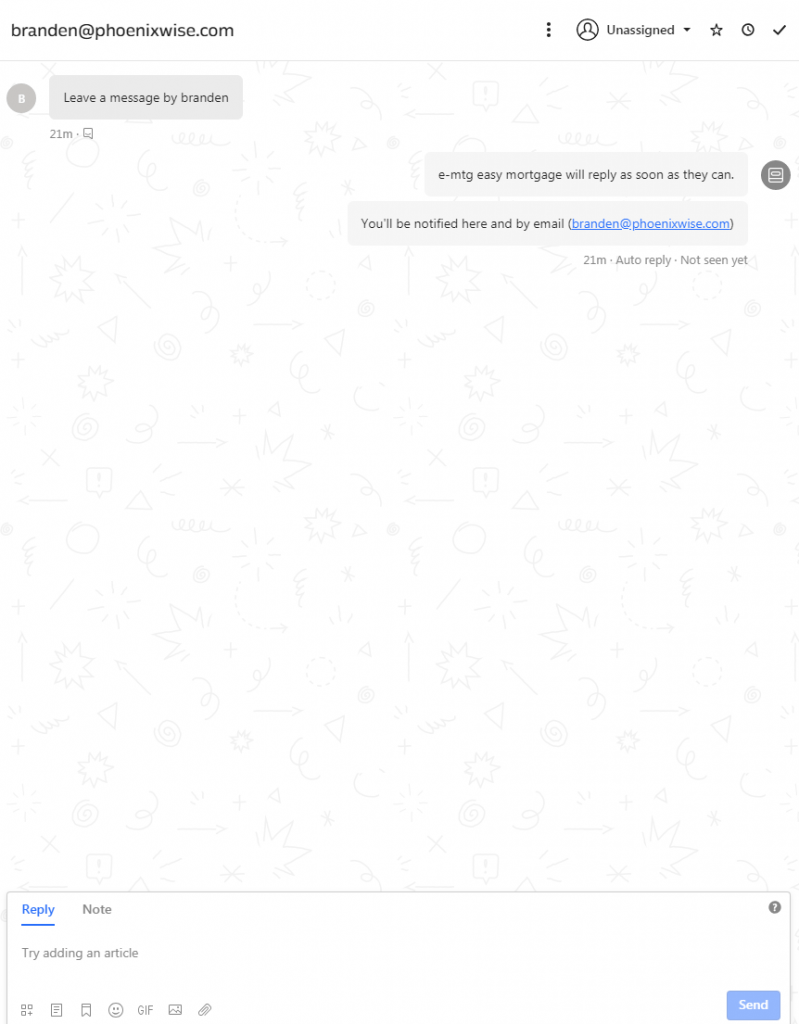Image resolution: width=799 pixels, height=1024 pixels.
Task: Snooze conversation with the clock icon
Action: point(747,30)
